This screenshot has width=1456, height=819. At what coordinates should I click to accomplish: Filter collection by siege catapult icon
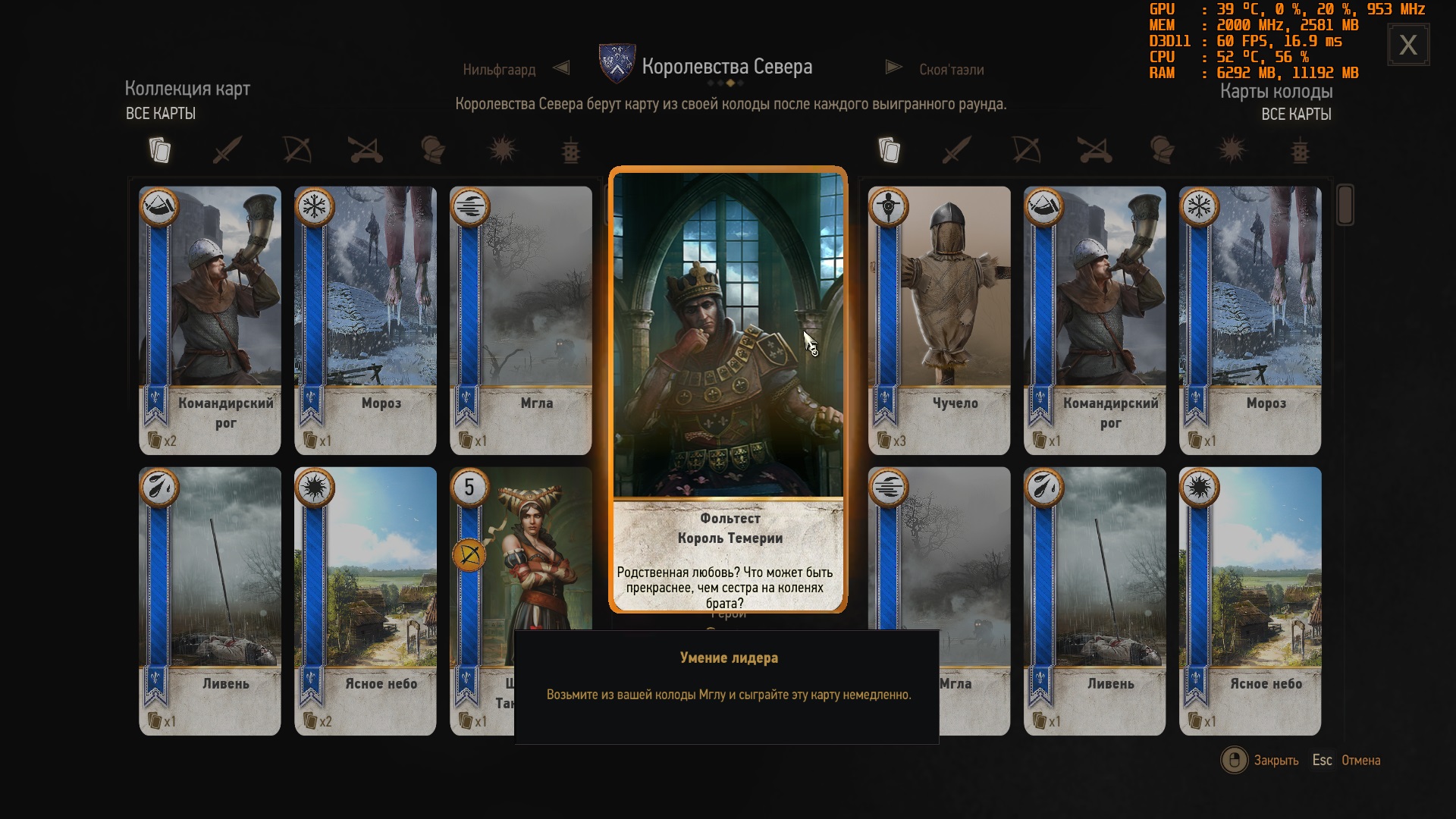pos(365,150)
